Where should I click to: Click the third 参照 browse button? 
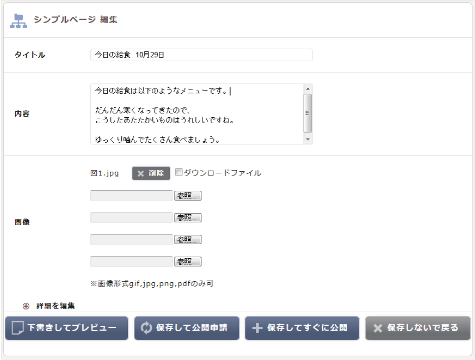(x=188, y=239)
